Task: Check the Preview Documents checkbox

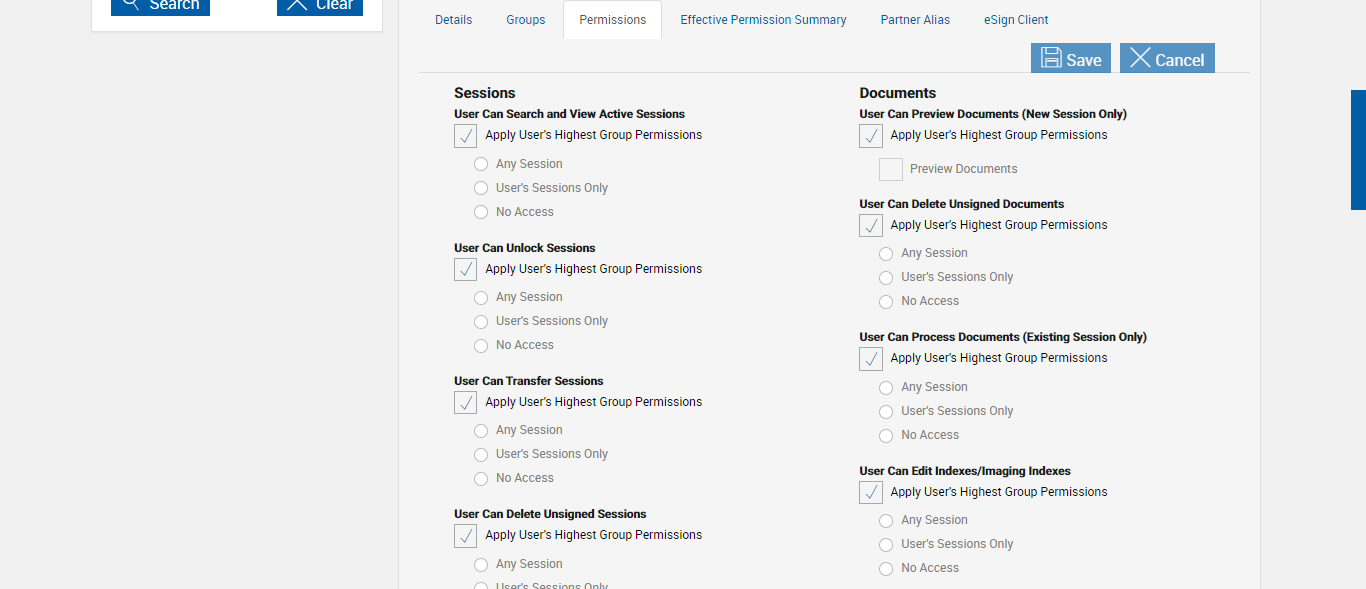Action: pyautogui.click(x=891, y=170)
